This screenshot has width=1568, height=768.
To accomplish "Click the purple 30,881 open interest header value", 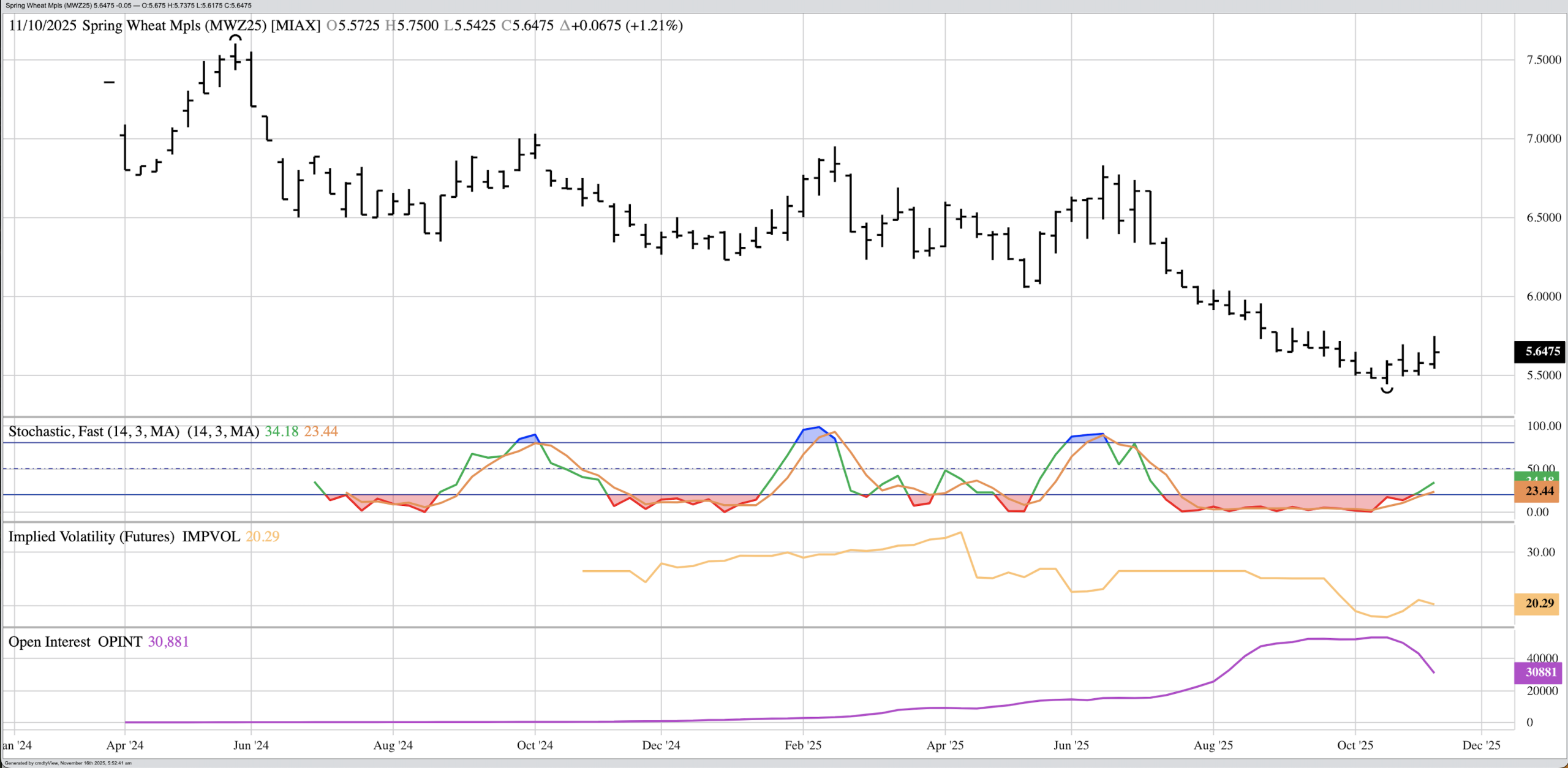I will (168, 642).
